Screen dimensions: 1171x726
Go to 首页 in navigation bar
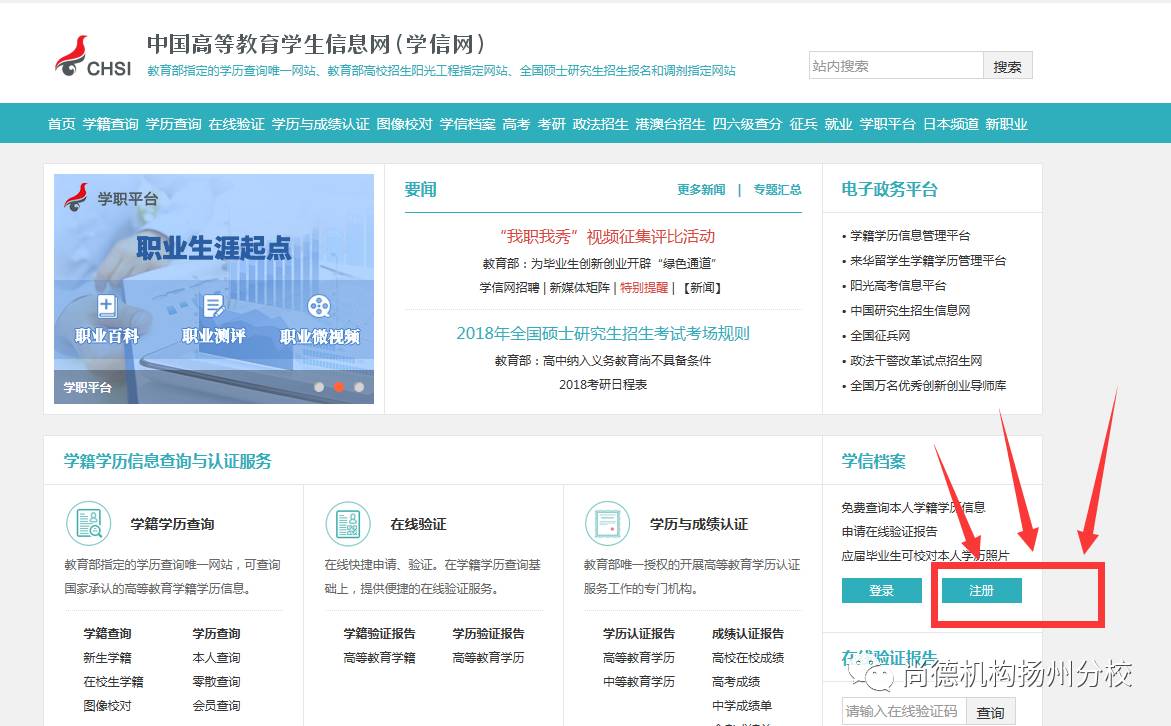pyautogui.click(x=61, y=124)
